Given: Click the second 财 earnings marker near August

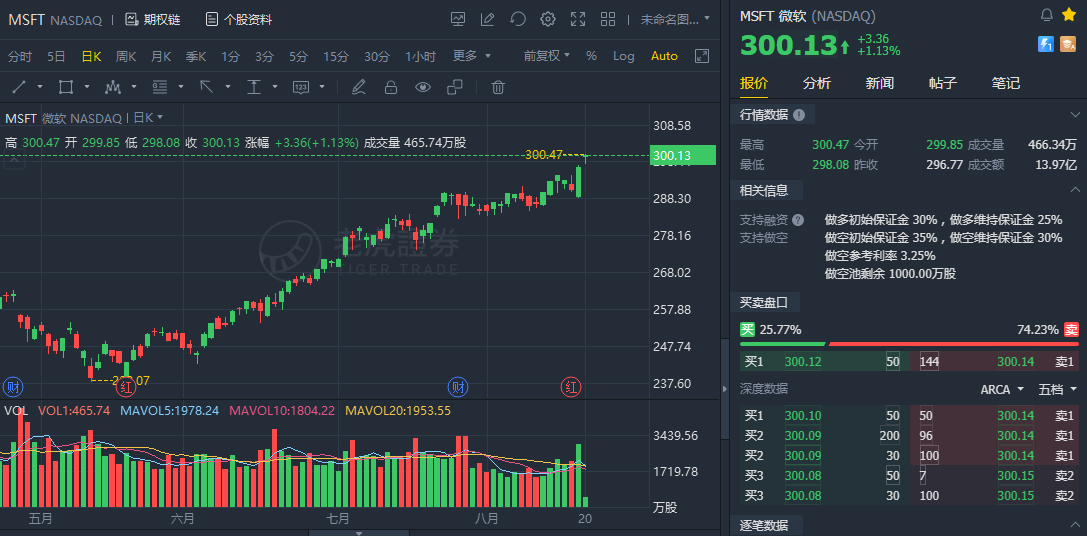Looking at the screenshot, I should tap(458, 386).
